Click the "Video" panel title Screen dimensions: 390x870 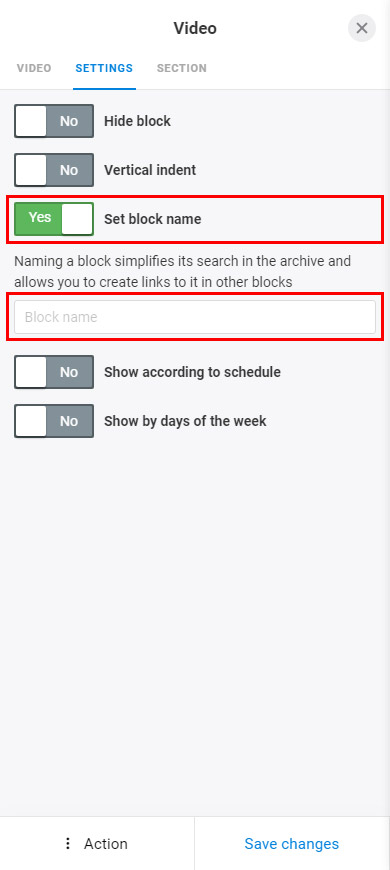point(195,28)
